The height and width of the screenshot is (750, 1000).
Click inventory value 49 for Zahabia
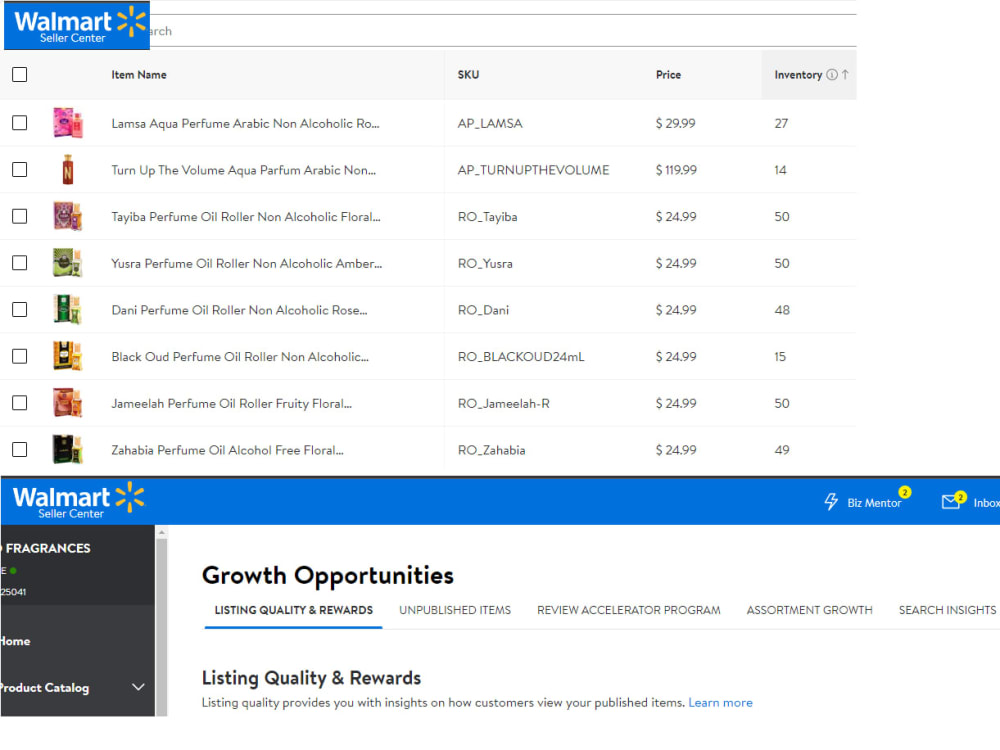click(782, 450)
